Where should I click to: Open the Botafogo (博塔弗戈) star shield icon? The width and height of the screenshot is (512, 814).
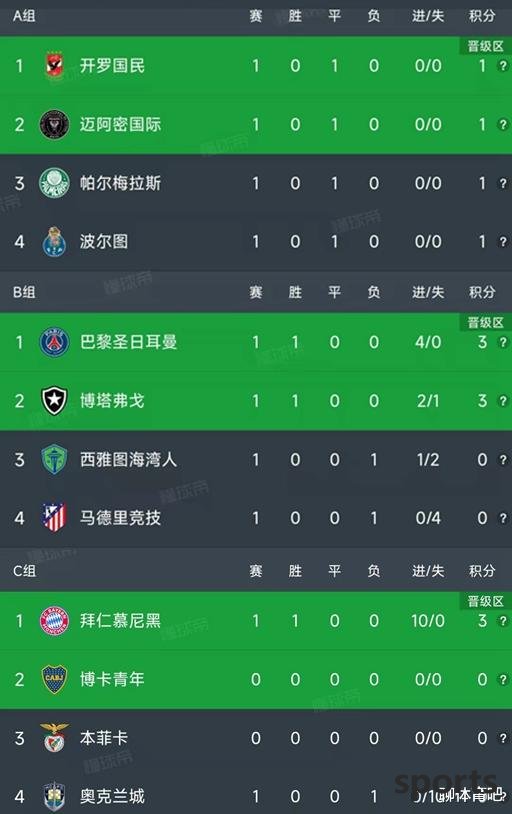(54, 401)
